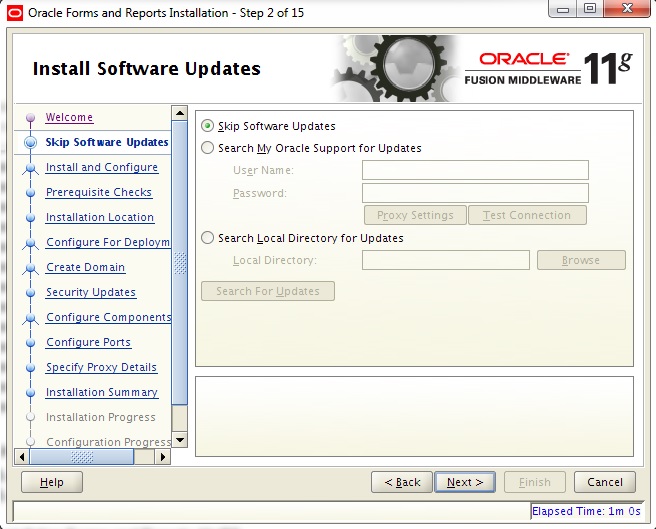Select the Skip Software Updates radio button
This screenshot has width=656, height=529.
[x=208, y=126]
